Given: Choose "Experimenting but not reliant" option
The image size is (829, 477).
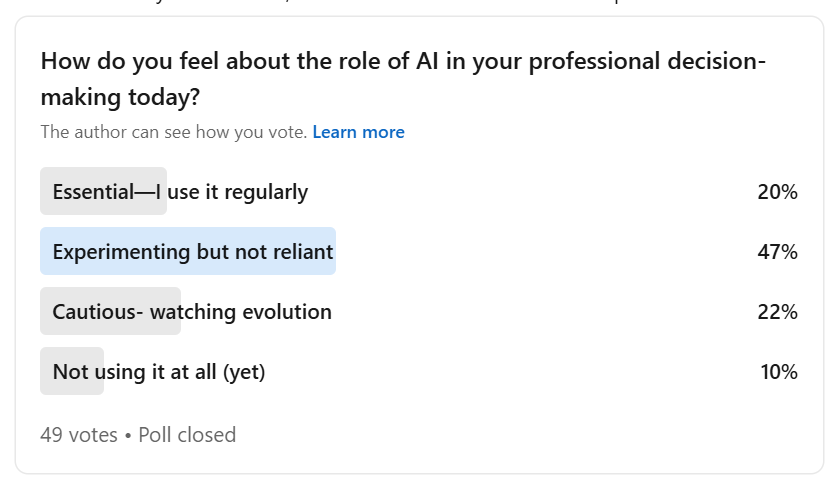Looking at the screenshot, I should 193,252.
